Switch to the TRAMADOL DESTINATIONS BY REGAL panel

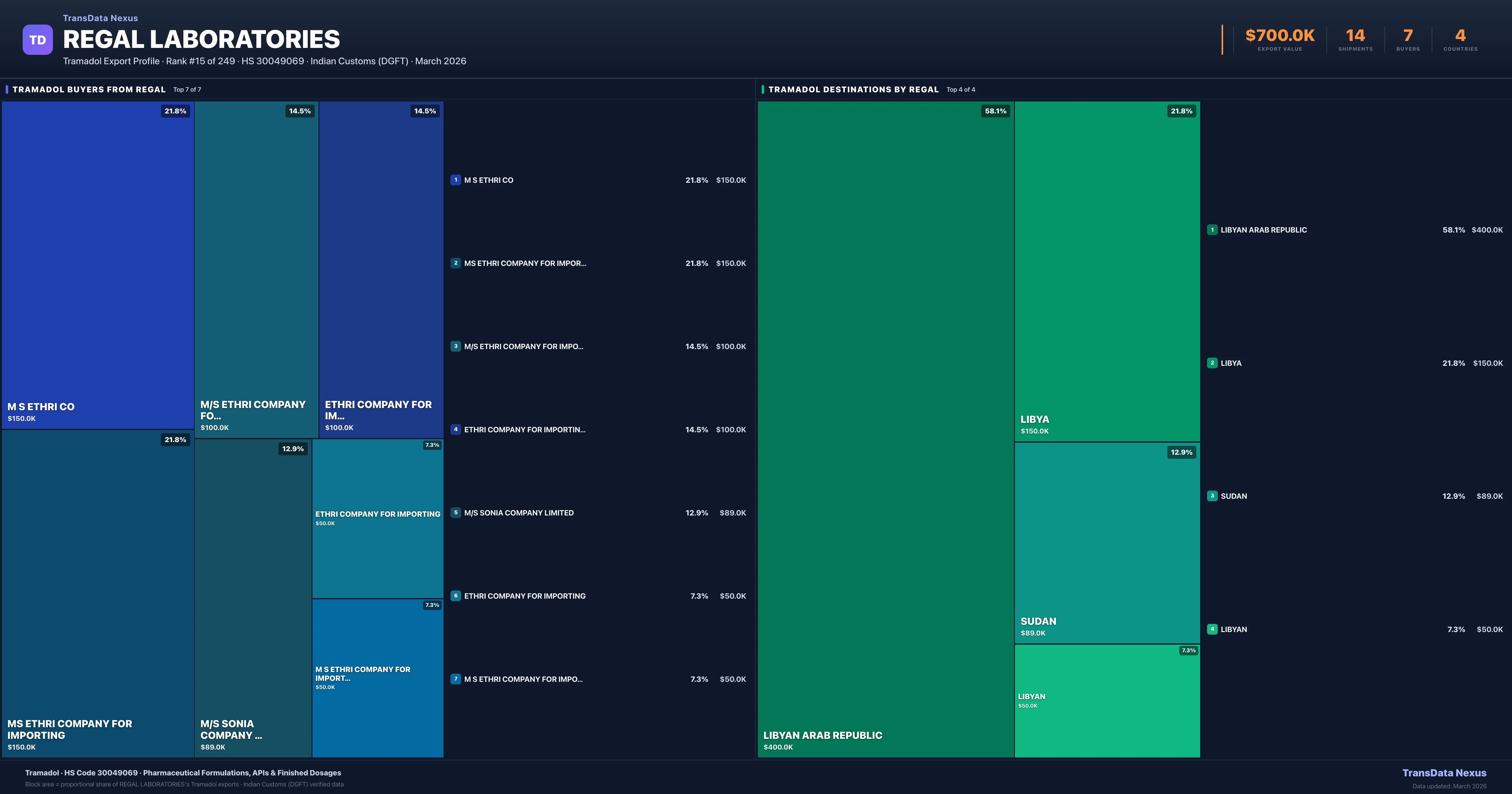854,89
